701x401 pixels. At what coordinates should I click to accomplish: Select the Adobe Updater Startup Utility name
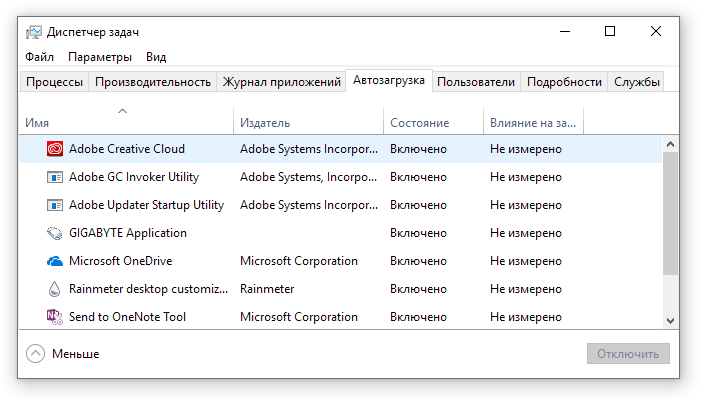[146, 205]
